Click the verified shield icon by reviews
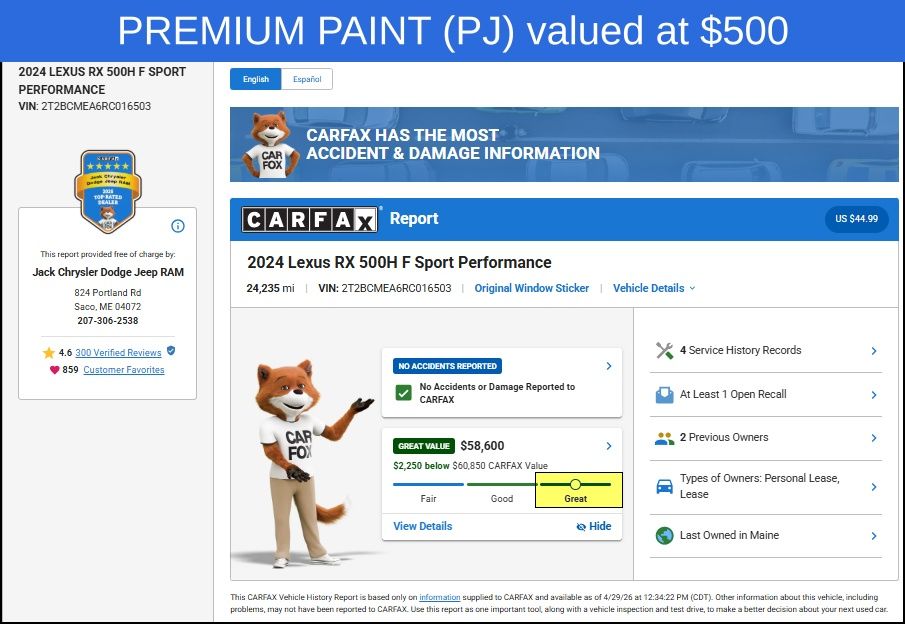Image resolution: width=905 pixels, height=624 pixels. click(x=171, y=350)
